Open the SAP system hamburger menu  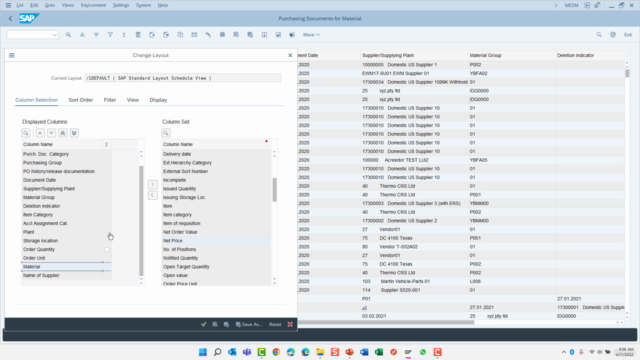point(8,5)
